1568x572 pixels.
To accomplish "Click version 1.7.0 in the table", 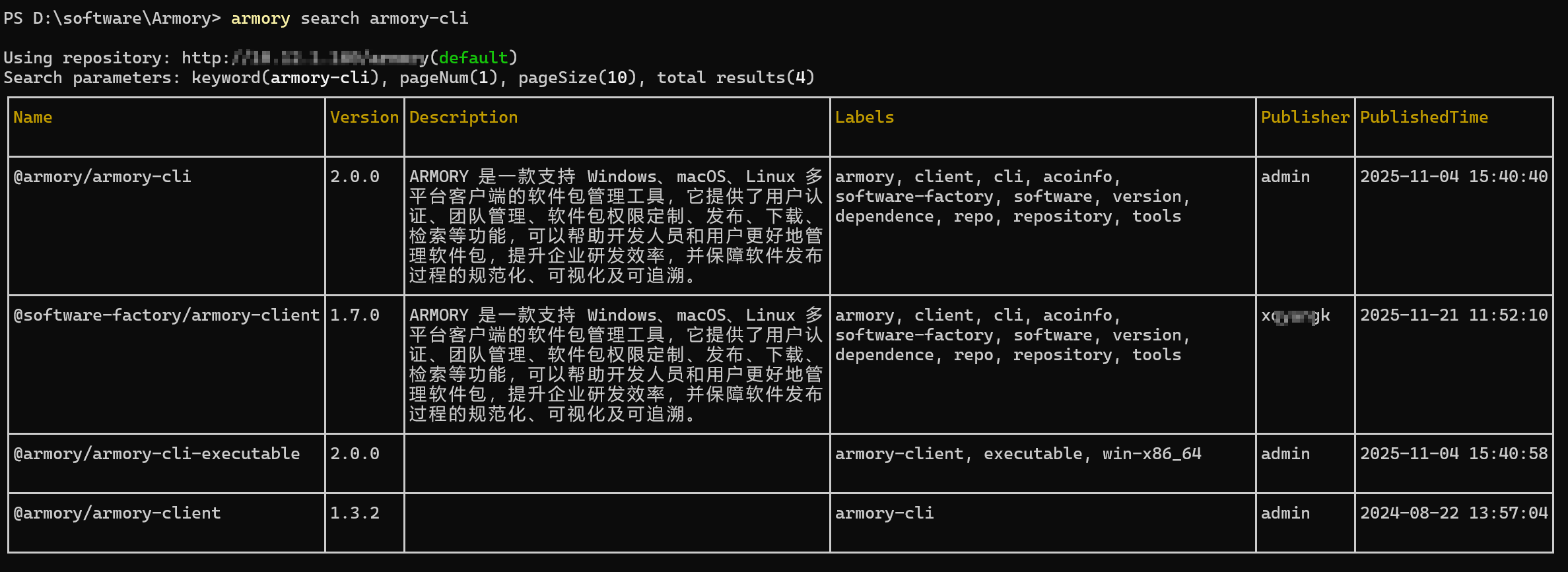I will [x=355, y=315].
